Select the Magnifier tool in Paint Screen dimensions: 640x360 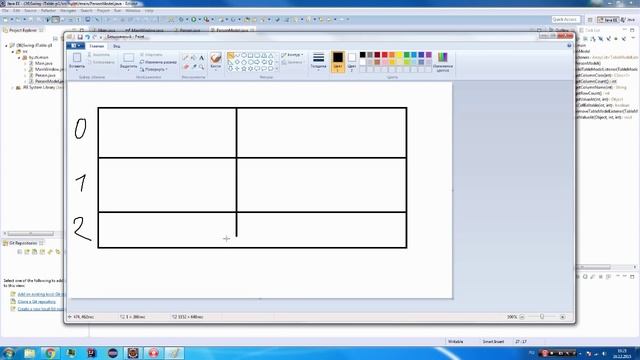click(x=201, y=66)
